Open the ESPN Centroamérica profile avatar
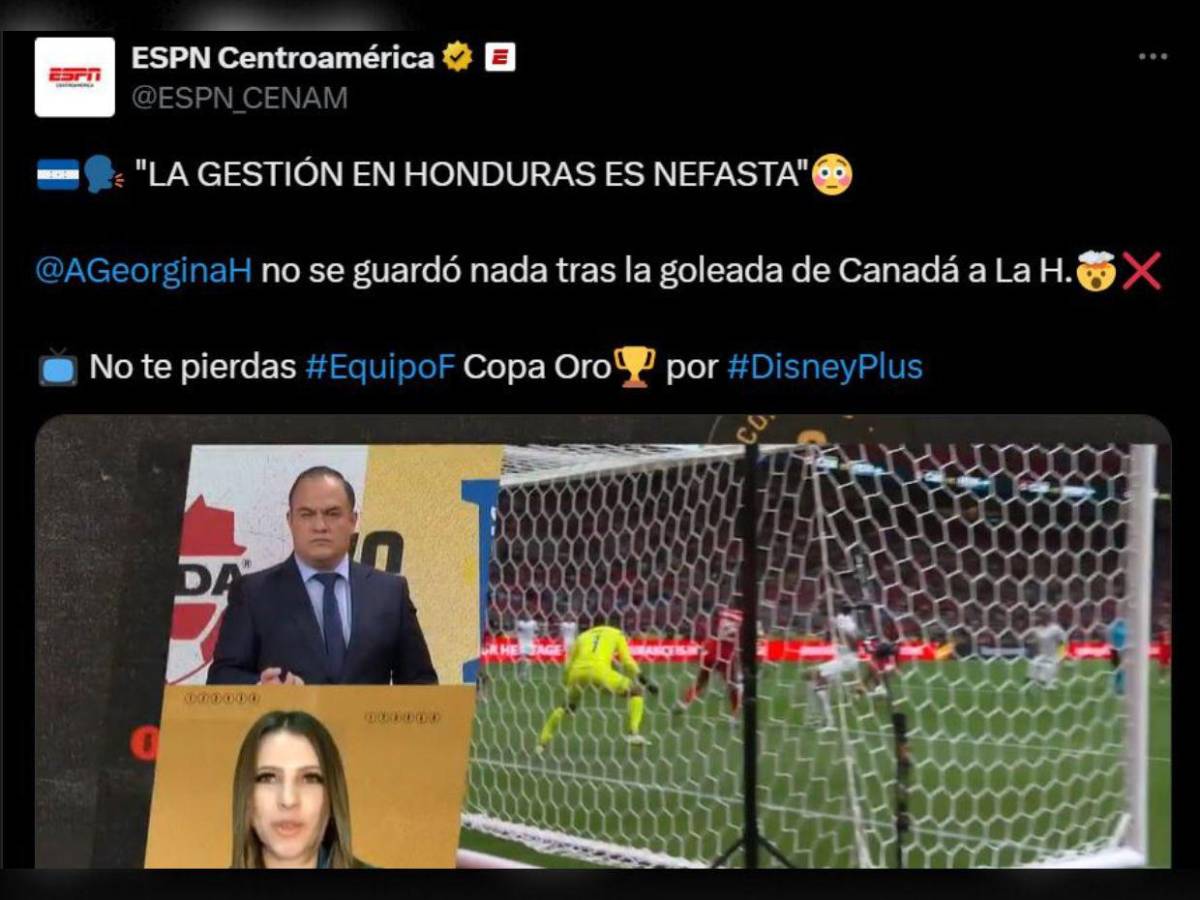Viewport: 1200px width, 900px height. tap(74, 77)
